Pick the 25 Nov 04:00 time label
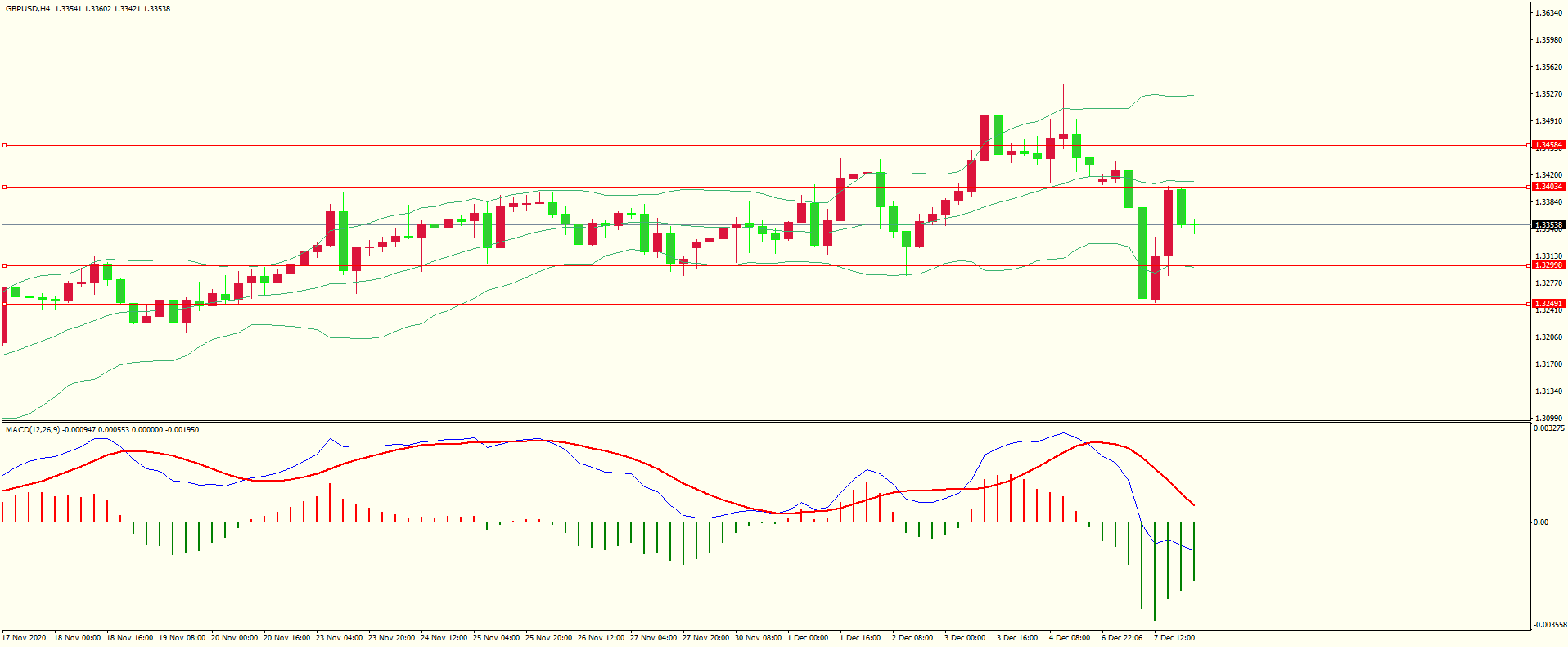Screen dimensions: 1568x647 (496, 638)
